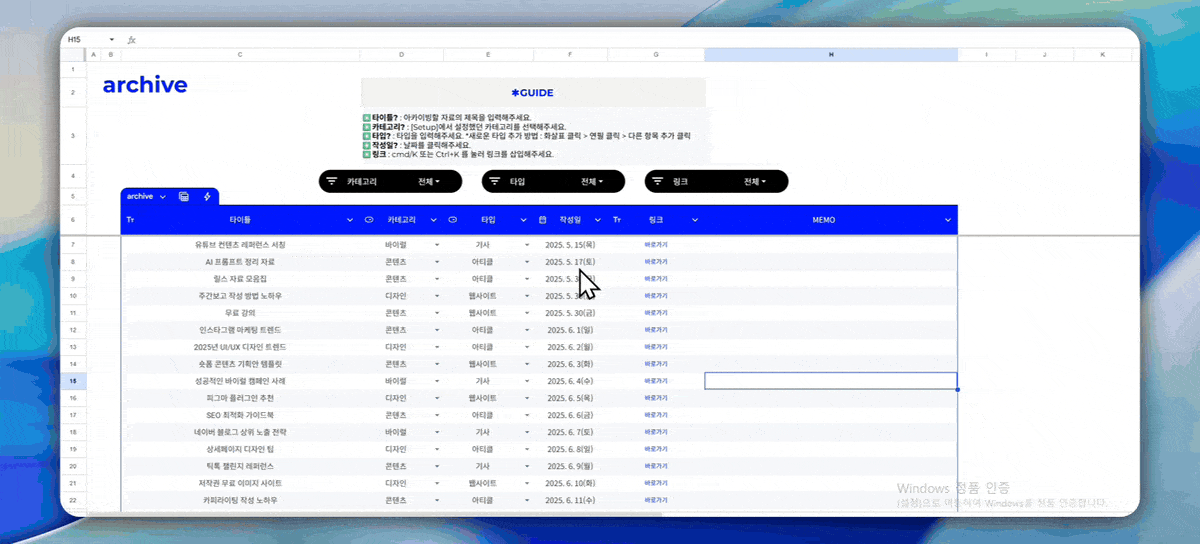
Task: Open the 링크 slicer 전체 dropdown
Action: [x=756, y=182]
